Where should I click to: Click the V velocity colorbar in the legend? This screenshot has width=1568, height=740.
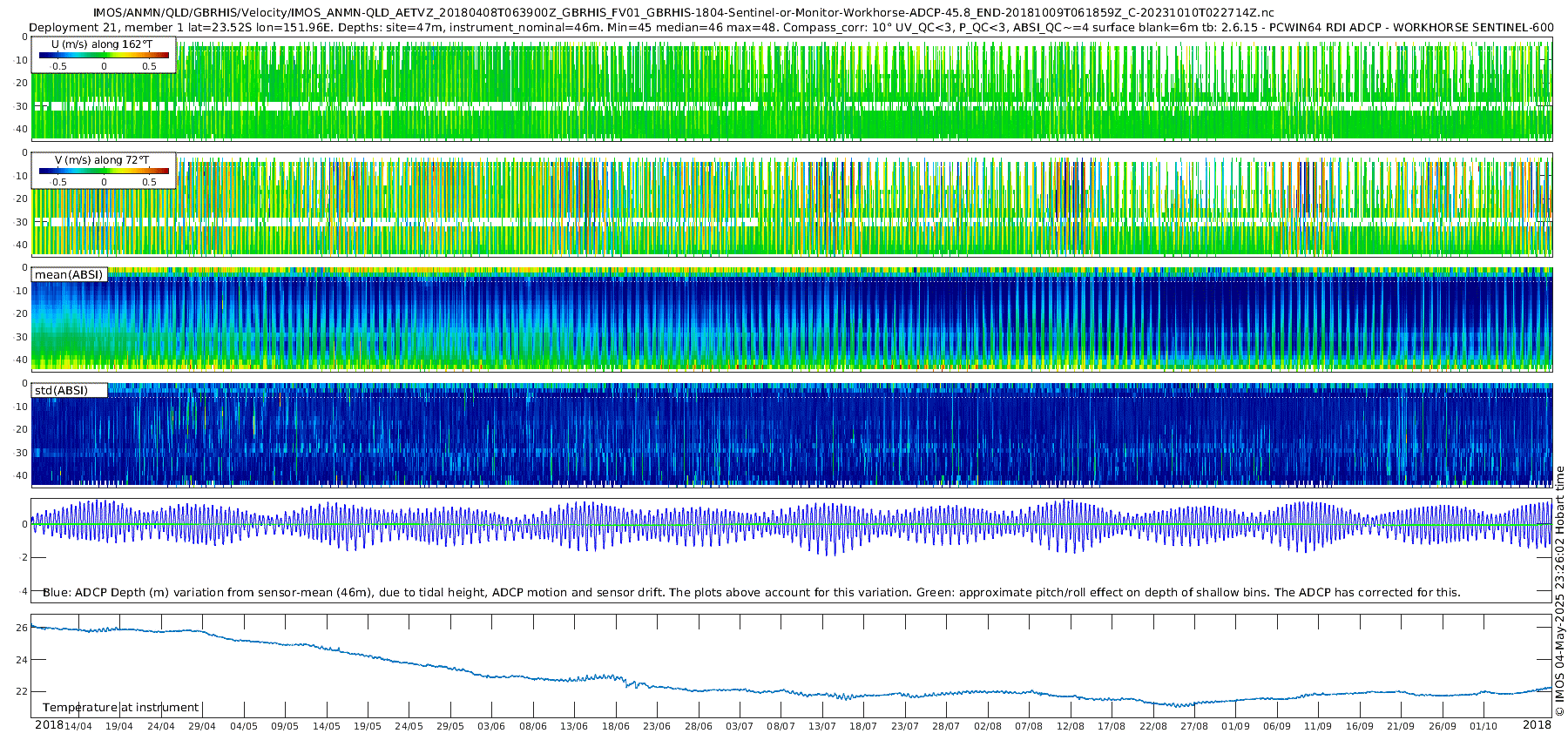105,172
